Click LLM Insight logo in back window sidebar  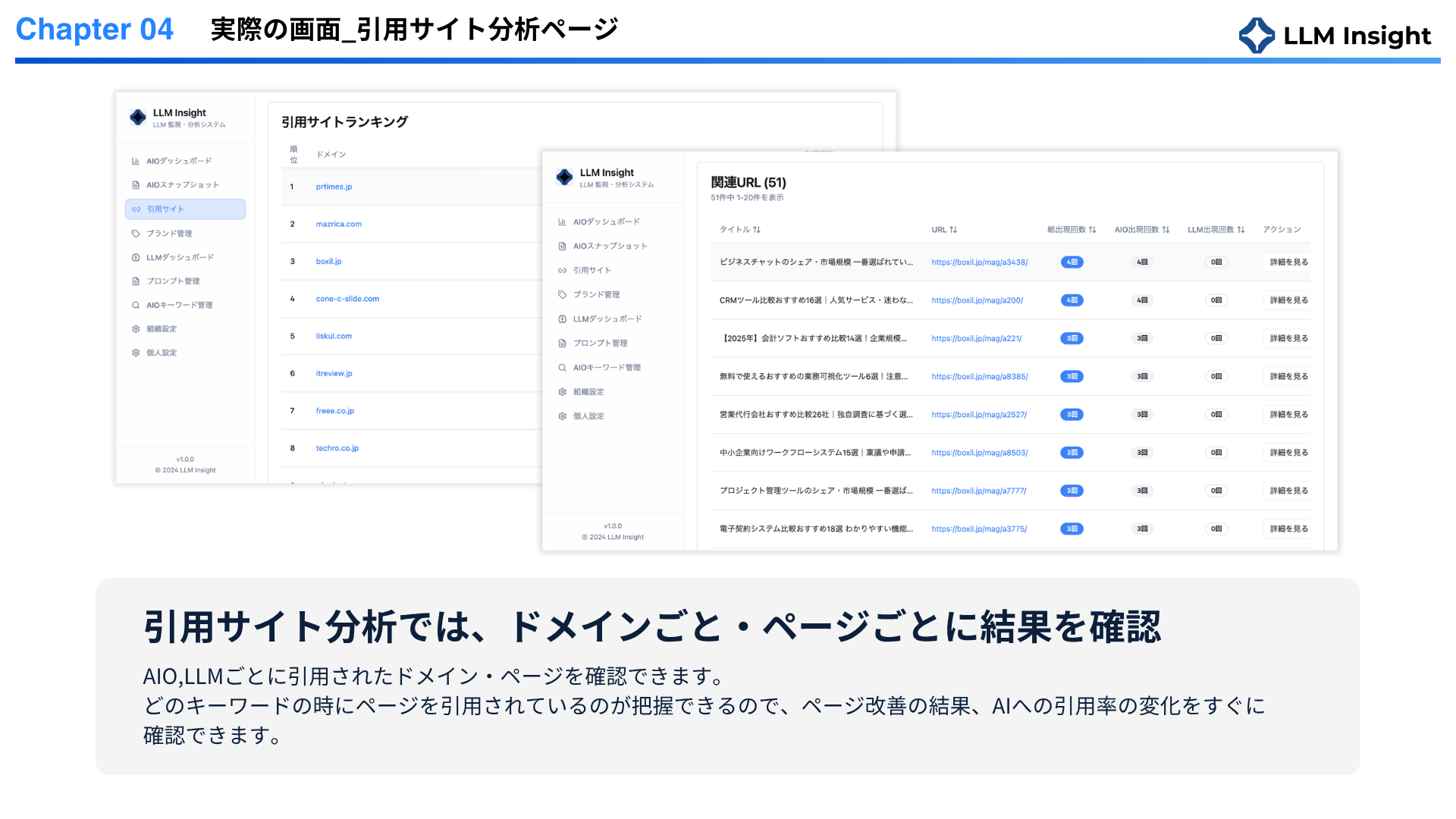click(138, 118)
